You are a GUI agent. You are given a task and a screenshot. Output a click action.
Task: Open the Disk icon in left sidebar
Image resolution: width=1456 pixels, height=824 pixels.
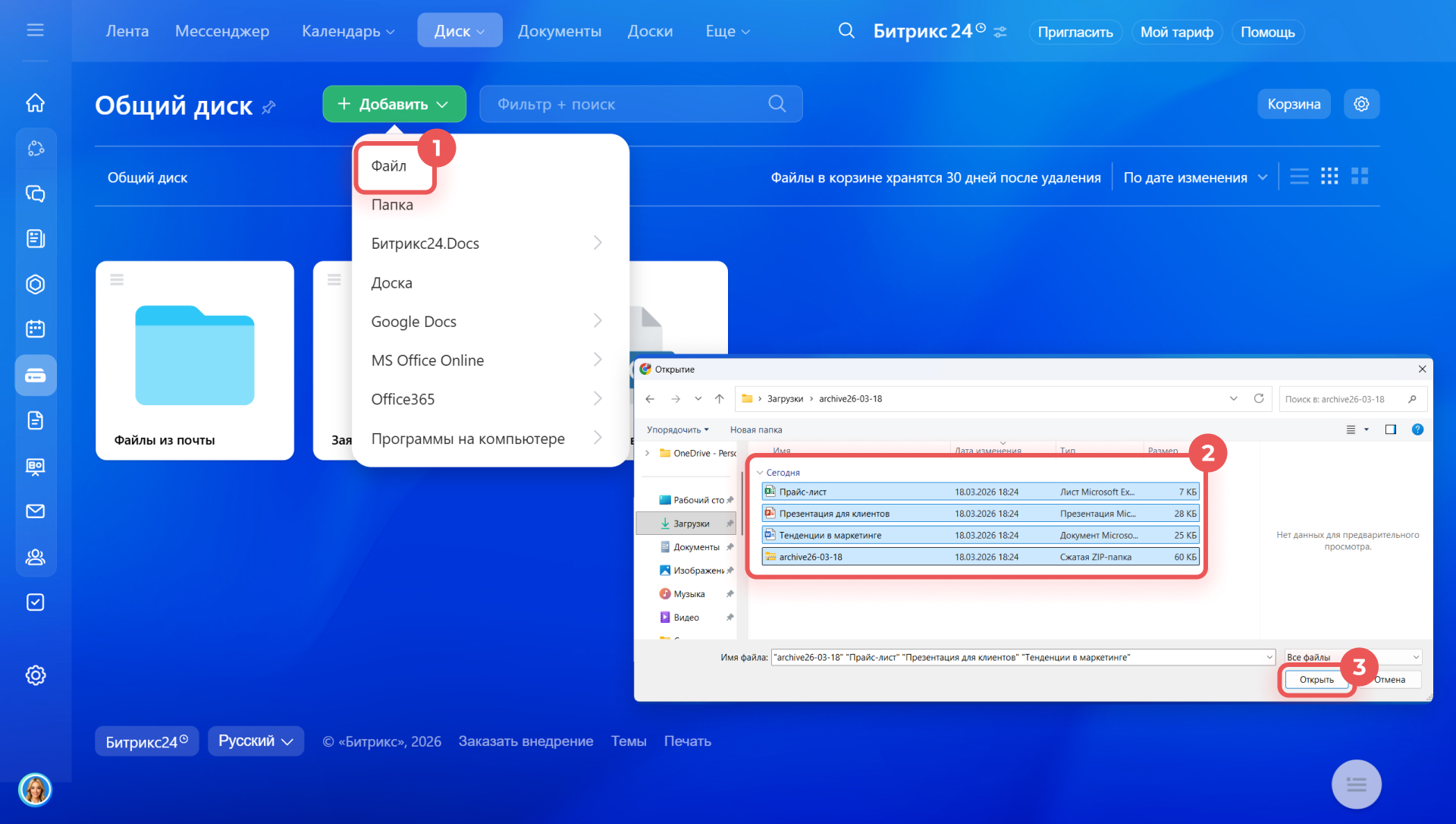(36, 376)
